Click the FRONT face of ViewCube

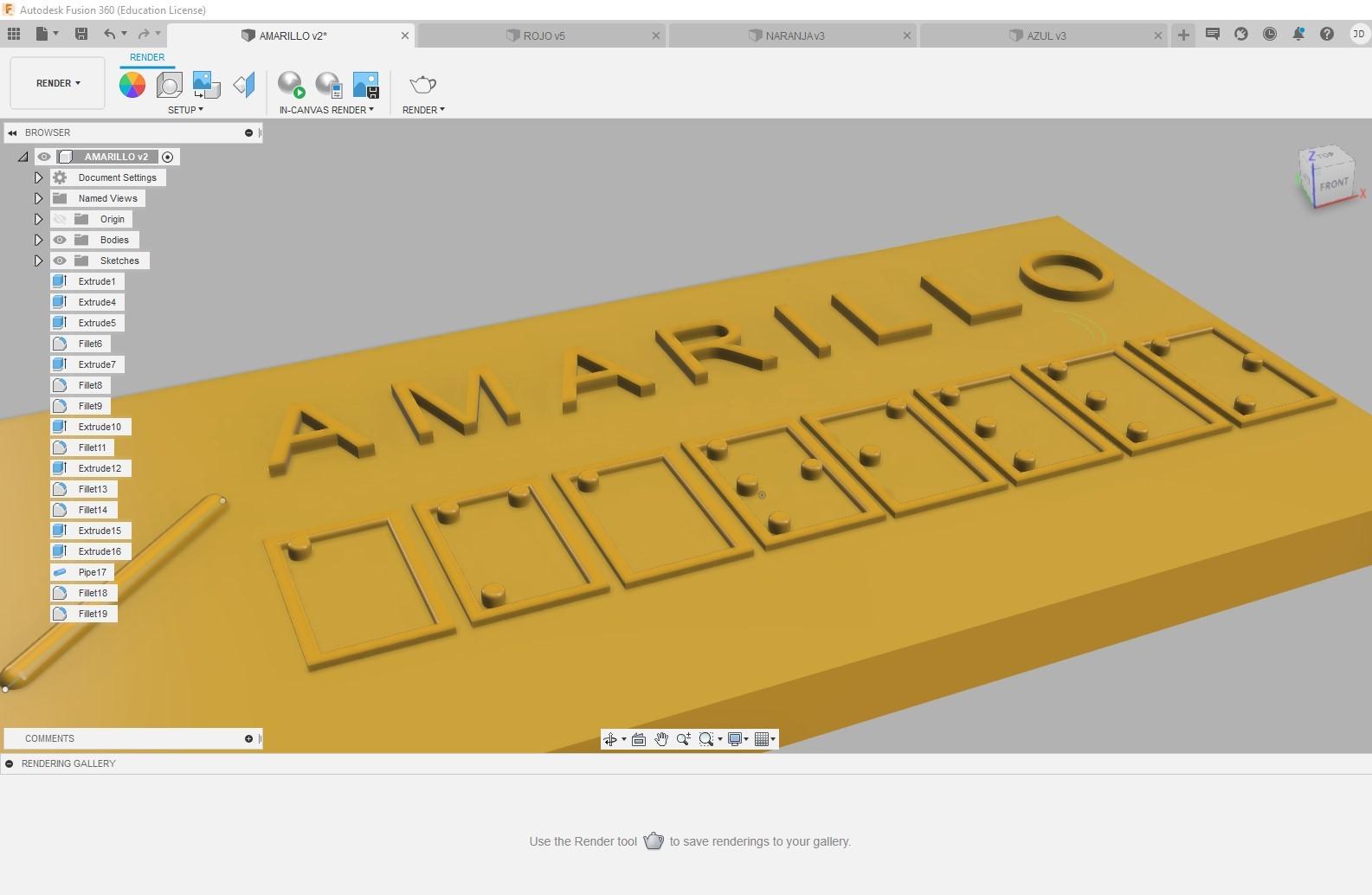click(1334, 184)
